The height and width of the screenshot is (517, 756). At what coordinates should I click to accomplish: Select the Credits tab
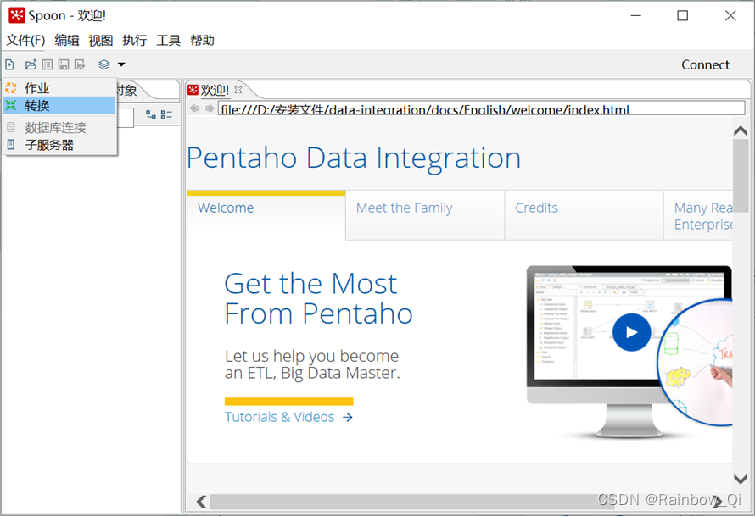[x=584, y=215]
